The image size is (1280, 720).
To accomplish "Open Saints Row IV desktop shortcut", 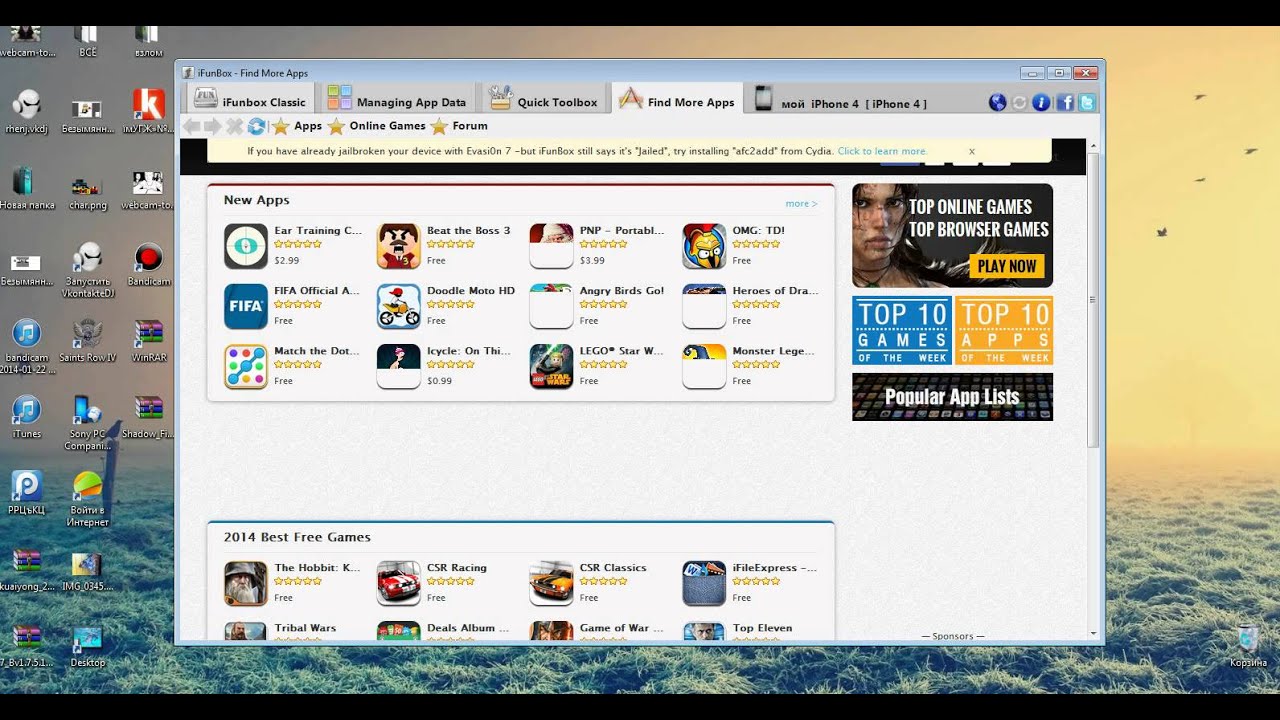I will [x=87, y=340].
